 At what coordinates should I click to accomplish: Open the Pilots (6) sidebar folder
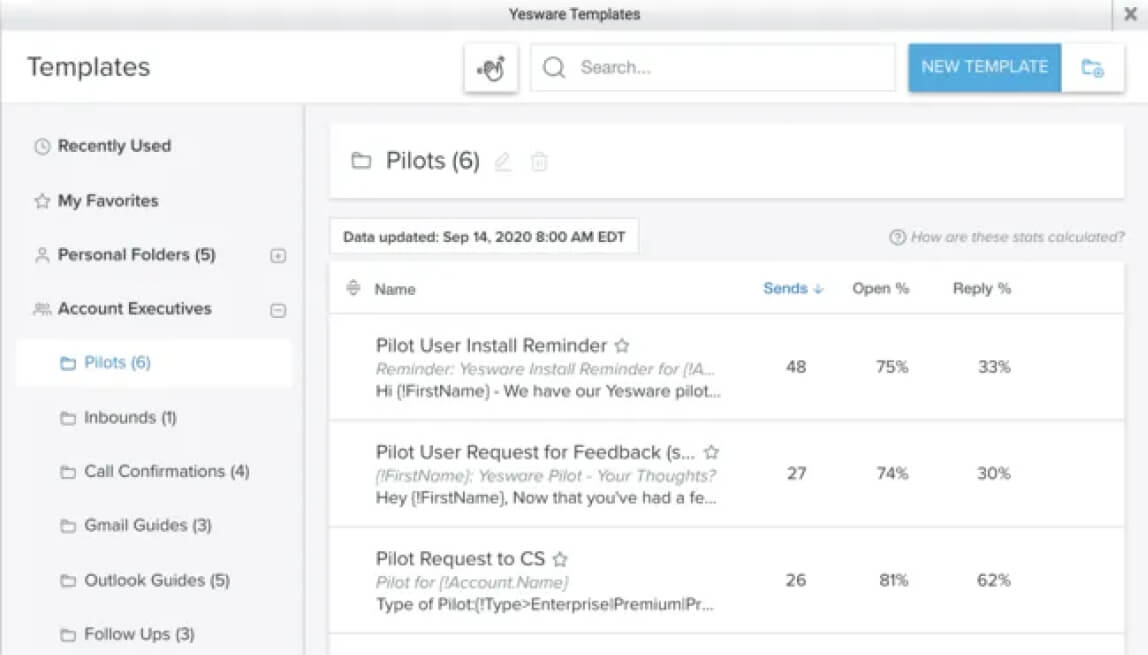(117, 363)
